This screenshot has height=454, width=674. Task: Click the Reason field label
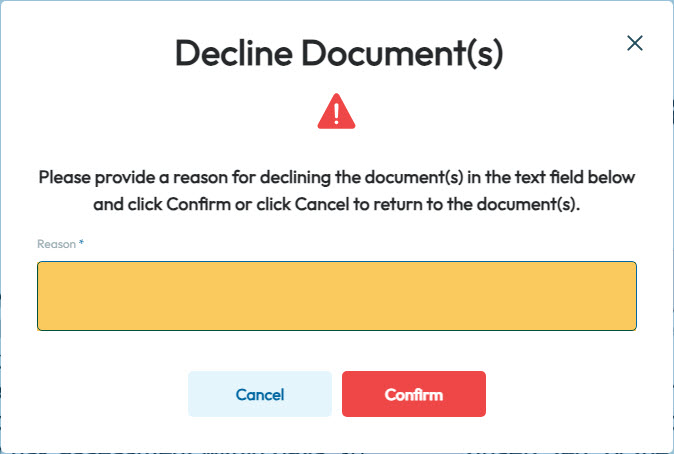pyautogui.click(x=56, y=244)
